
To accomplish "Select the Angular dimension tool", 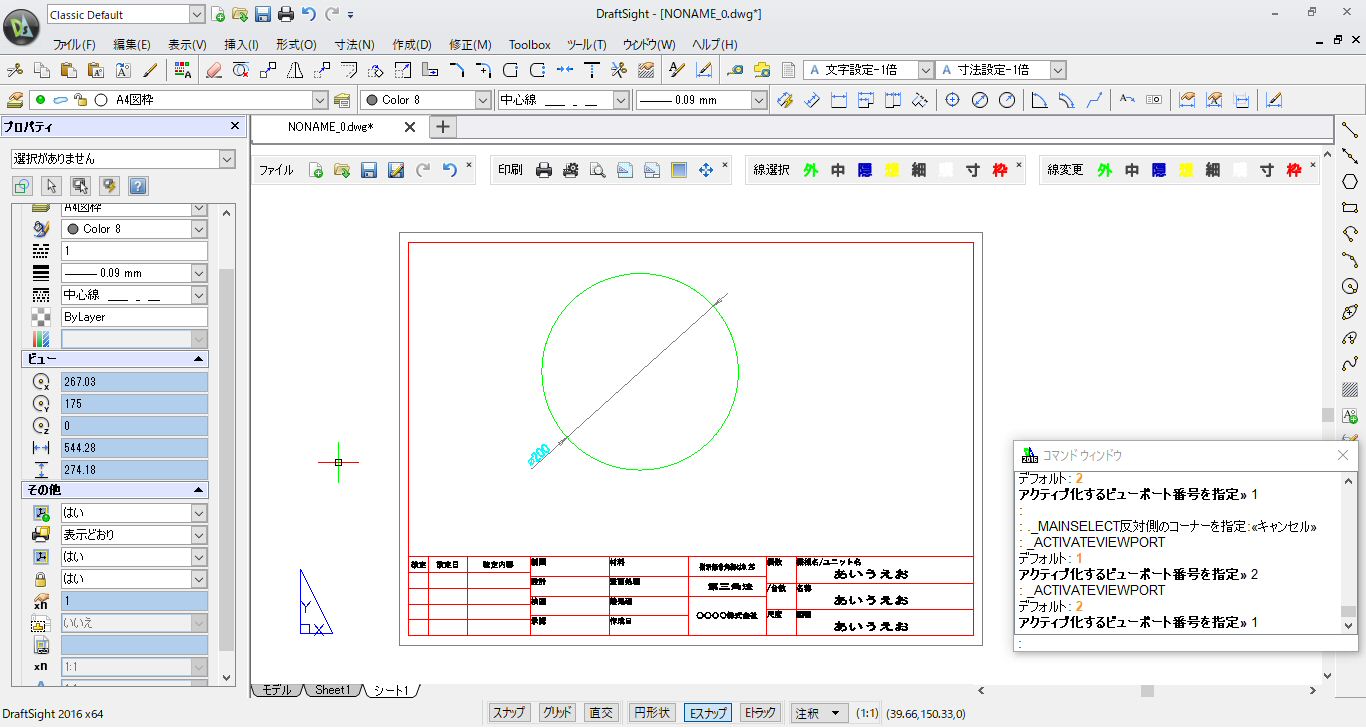I will (1039, 100).
